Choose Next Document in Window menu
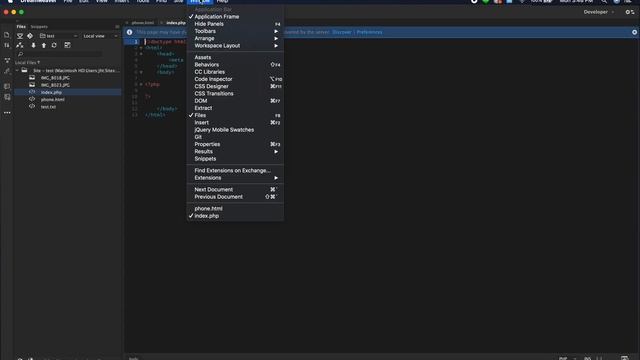This screenshot has height=360, width=640. [x=236, y=190]
